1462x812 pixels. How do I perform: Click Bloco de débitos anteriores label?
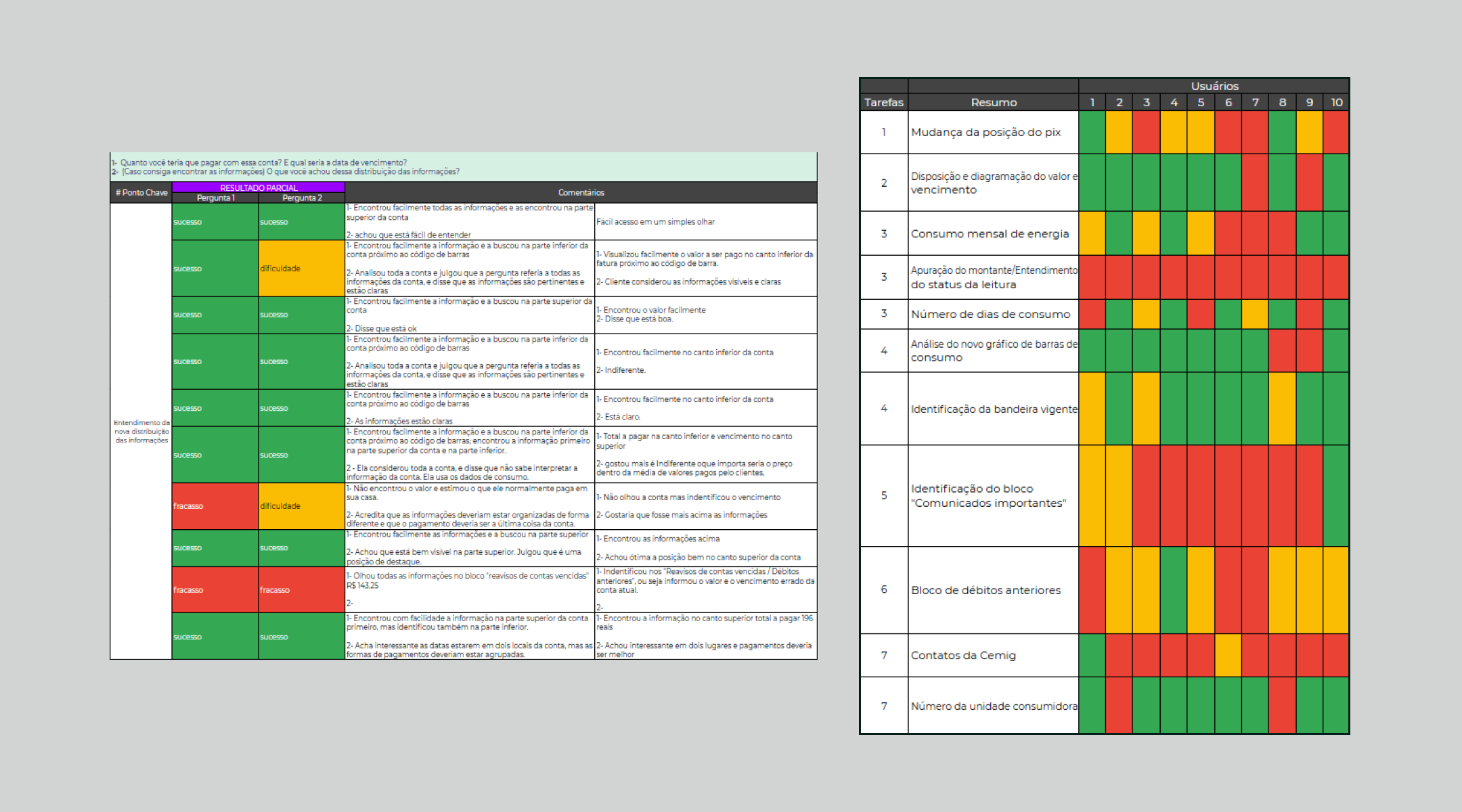click(985, 590)
